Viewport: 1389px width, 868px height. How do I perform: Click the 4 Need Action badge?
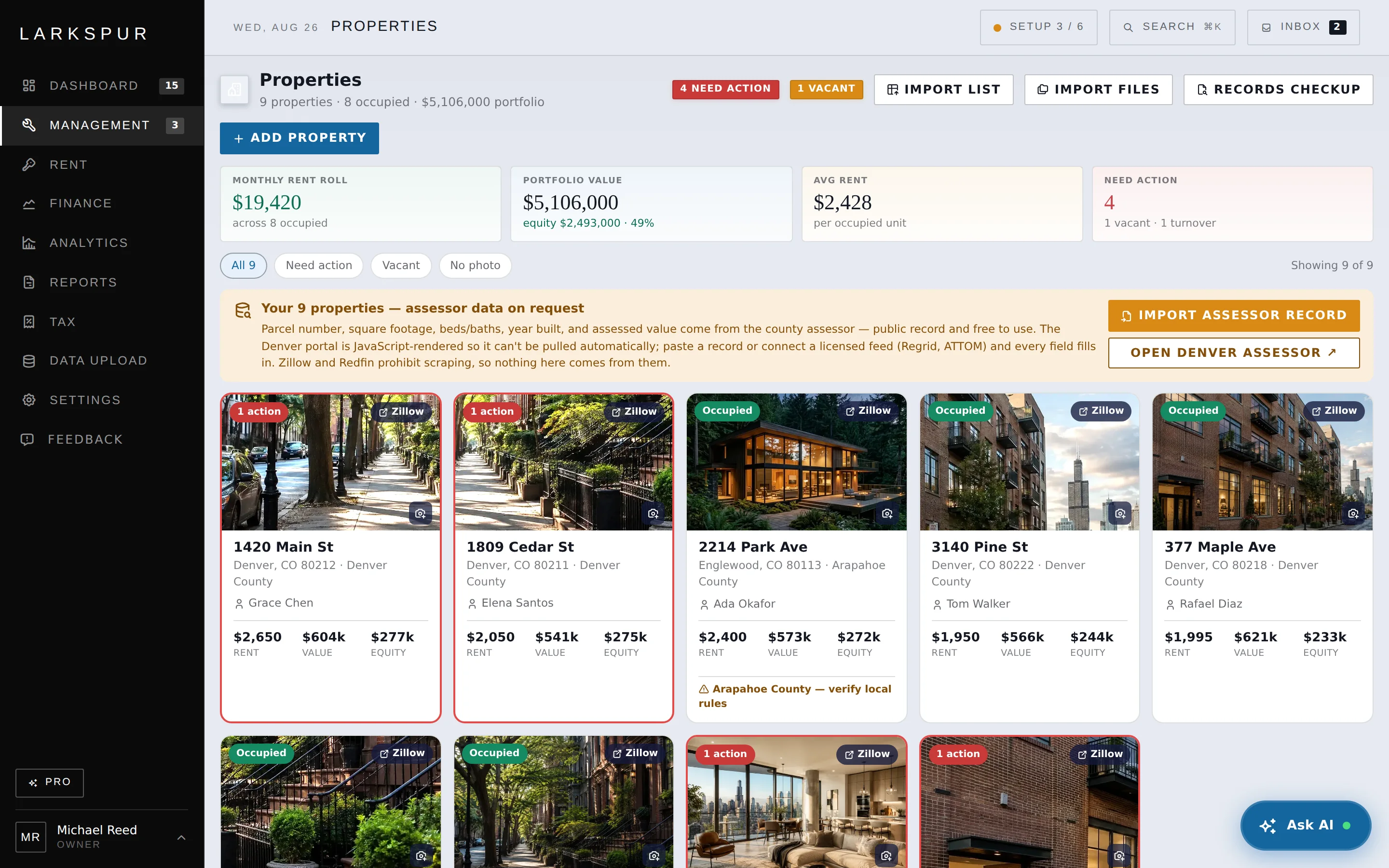pos(725,89)
